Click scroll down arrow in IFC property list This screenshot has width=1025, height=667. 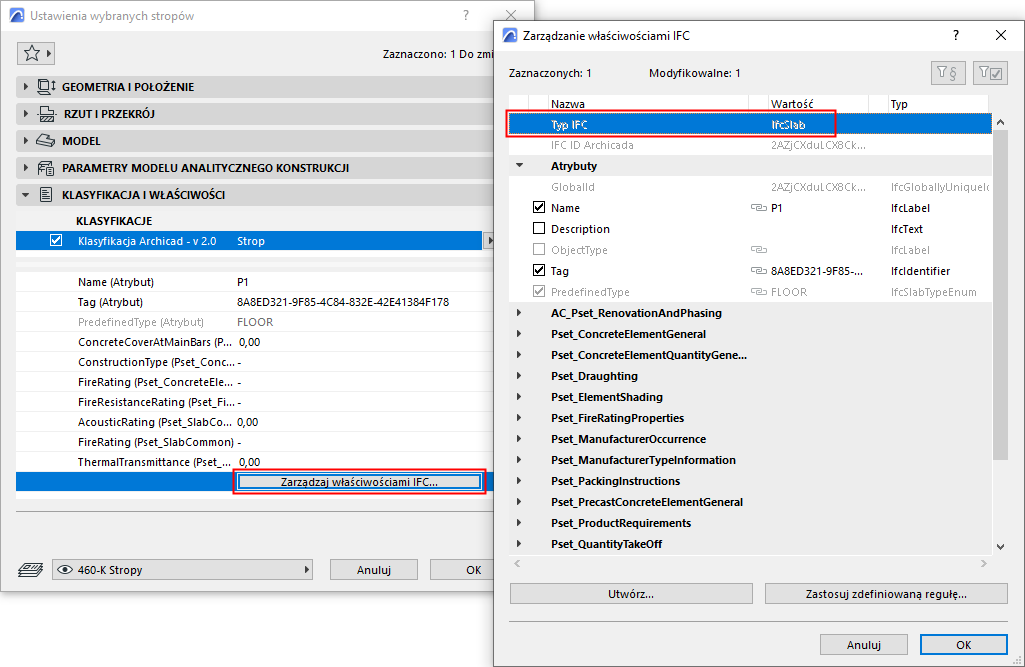pyautogui.click(x=1000, y=547)
